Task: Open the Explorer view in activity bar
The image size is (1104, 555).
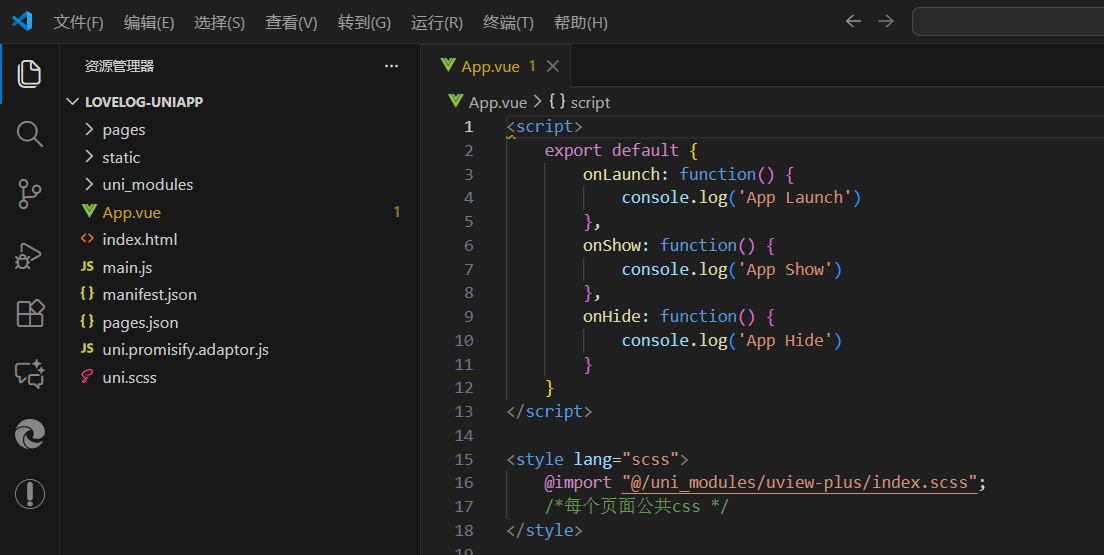Action: tap(30, 73)
